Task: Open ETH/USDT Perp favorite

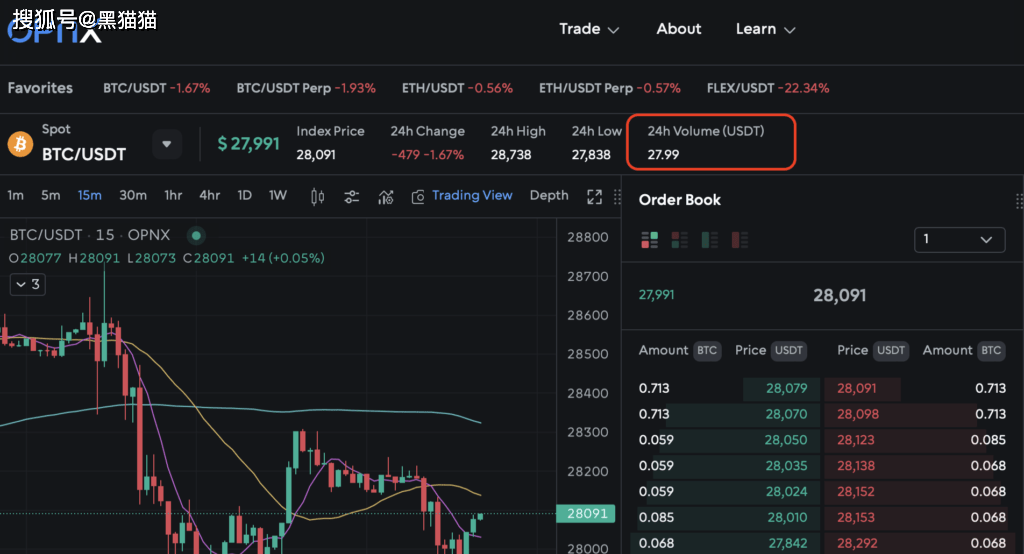Action: point(609,88)
